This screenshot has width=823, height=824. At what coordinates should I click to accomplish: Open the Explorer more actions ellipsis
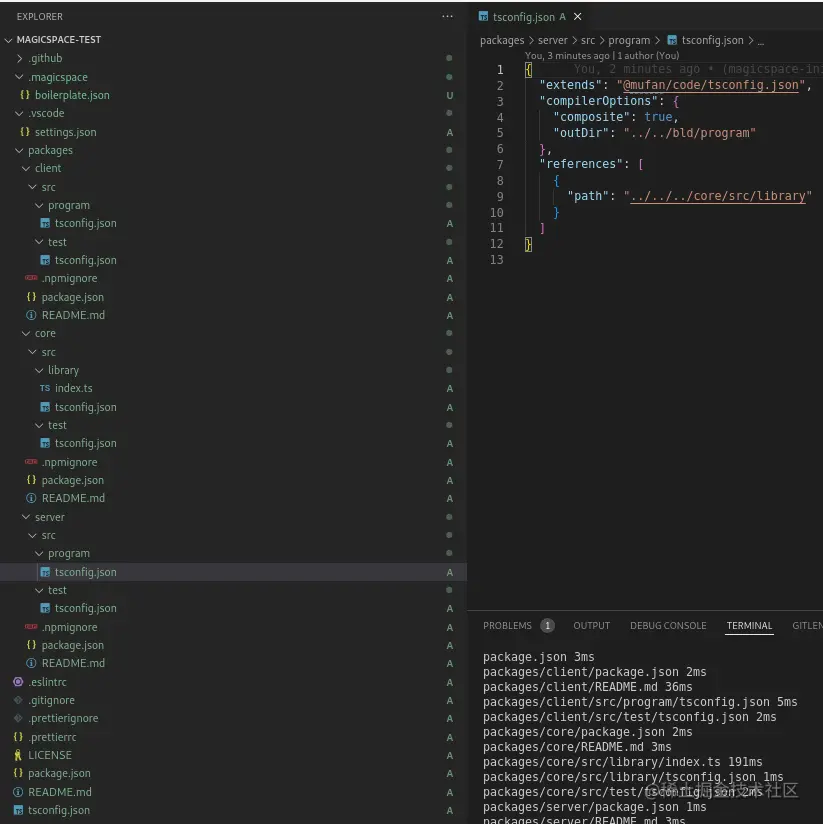[x=447, y=17]
